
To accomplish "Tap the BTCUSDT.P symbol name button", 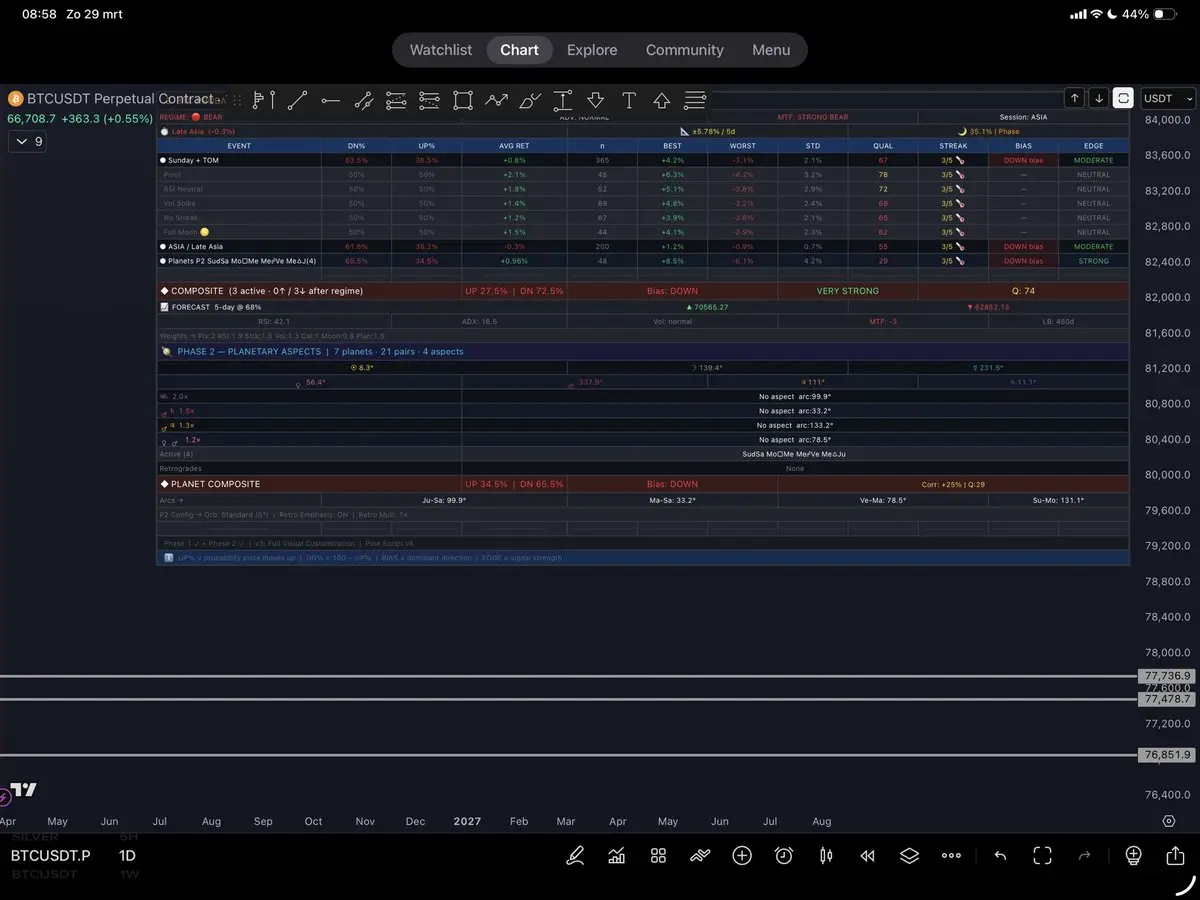I will pyautogui.click(x=50, y=856).
